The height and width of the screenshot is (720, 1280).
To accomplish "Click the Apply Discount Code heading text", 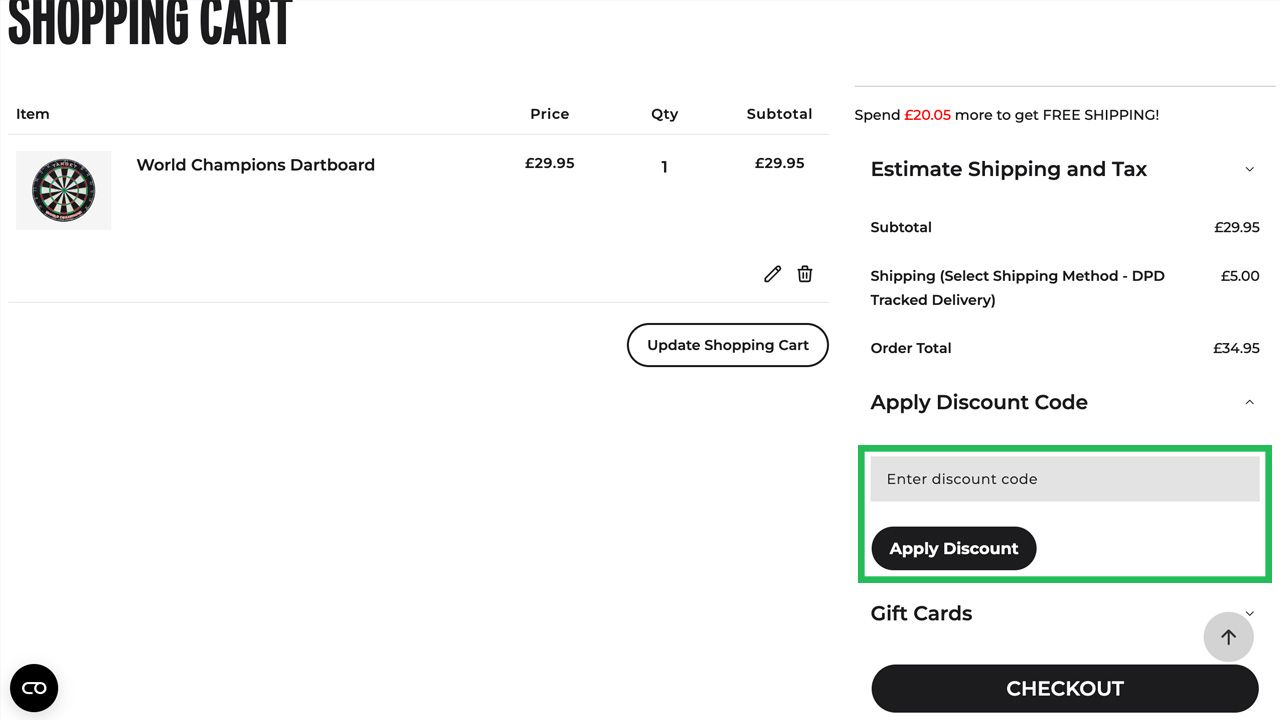I will 978,402.
